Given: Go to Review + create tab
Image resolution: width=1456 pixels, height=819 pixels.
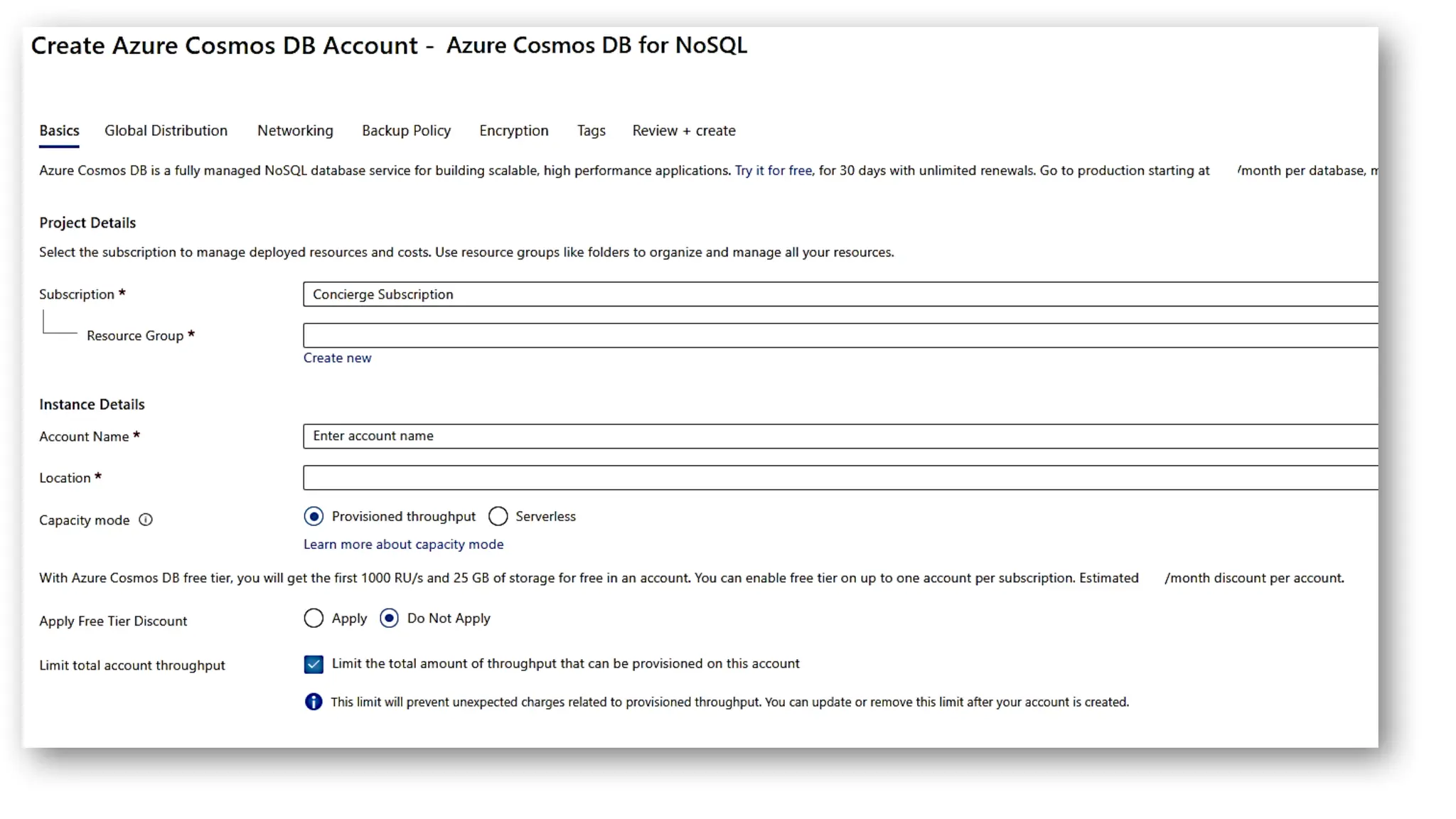Looking at the screenshot, I should tap(683, 131).
